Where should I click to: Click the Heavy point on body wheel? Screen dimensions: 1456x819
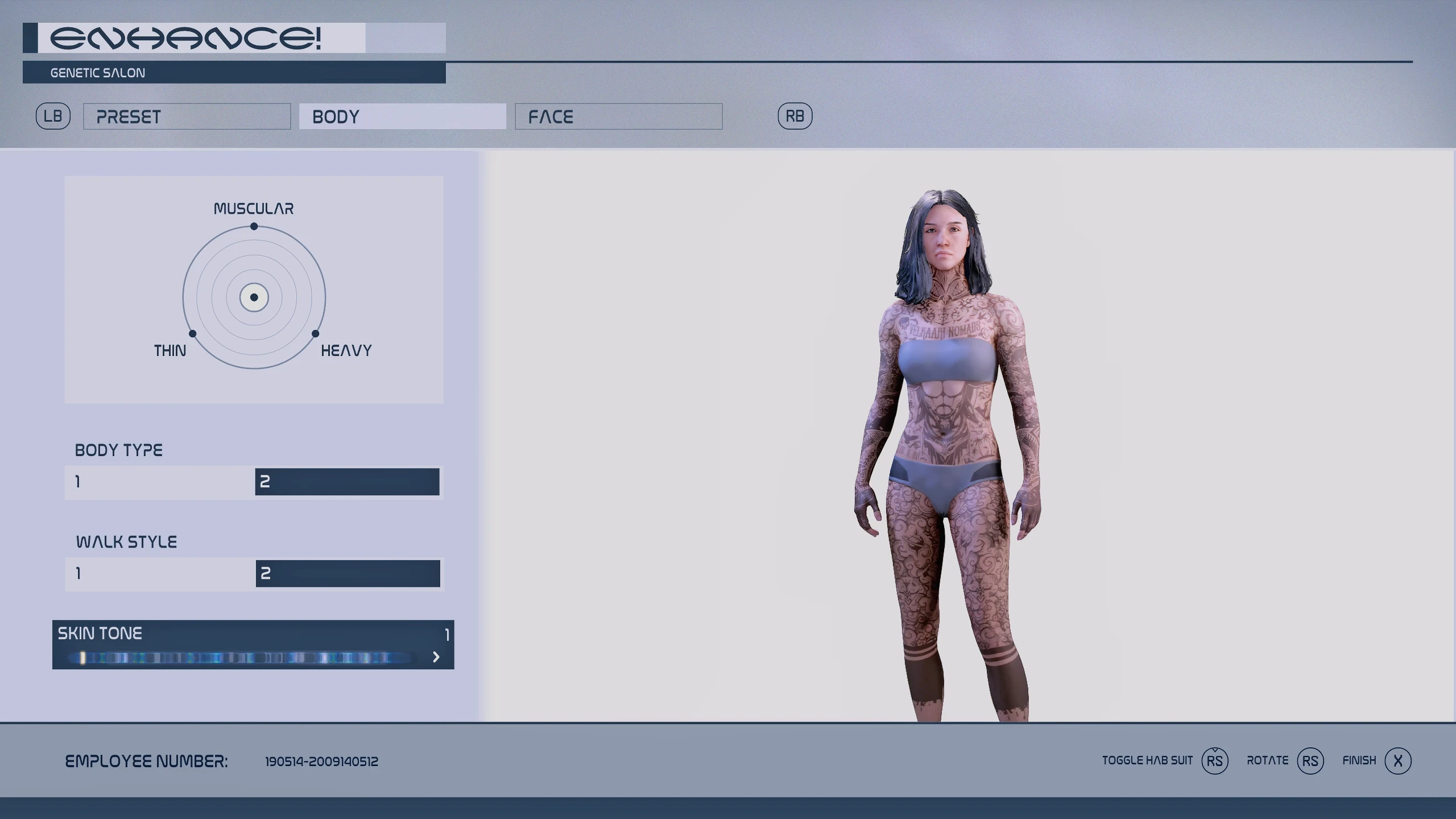click(316, 333)
